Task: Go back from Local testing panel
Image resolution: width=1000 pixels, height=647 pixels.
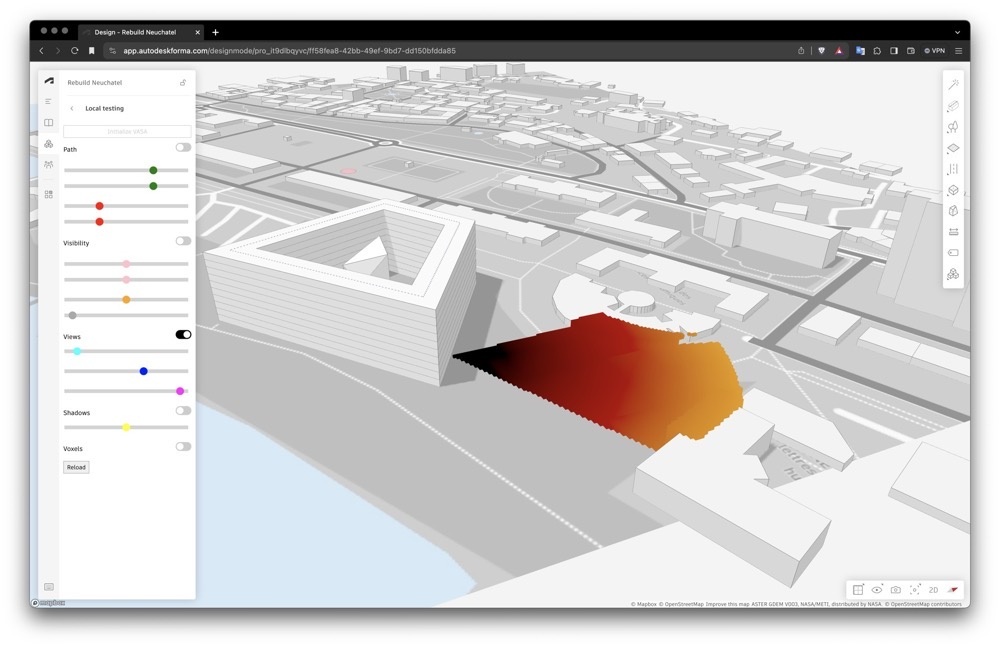Action: pos(72,108)
